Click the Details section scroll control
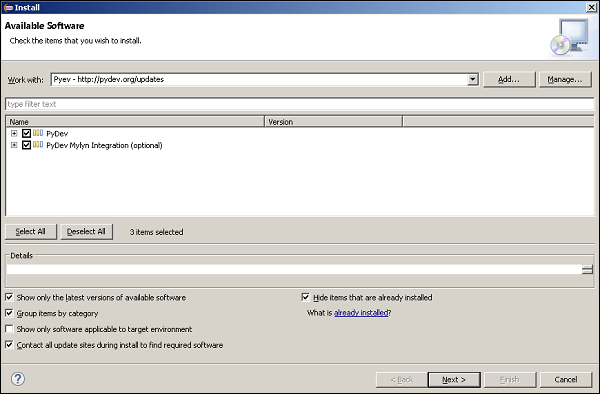Image resolution: width=600 pixels, height=394 pixels. click(x=587, y=269)
